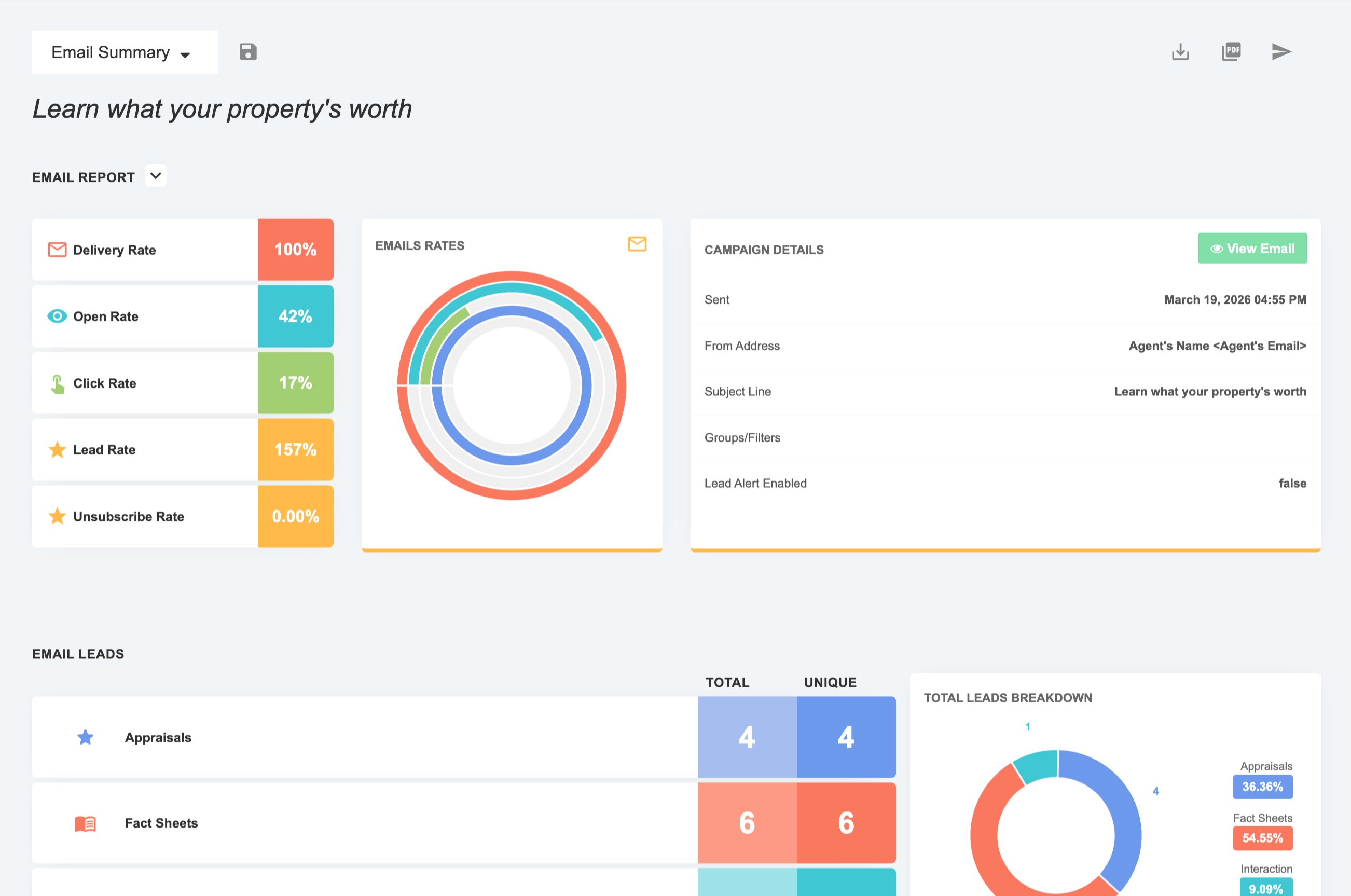Image resolution: width=1351 pixels, height=896 pixels.
Task: Collapse the Email Report section chevron
Action: [155, 176]
